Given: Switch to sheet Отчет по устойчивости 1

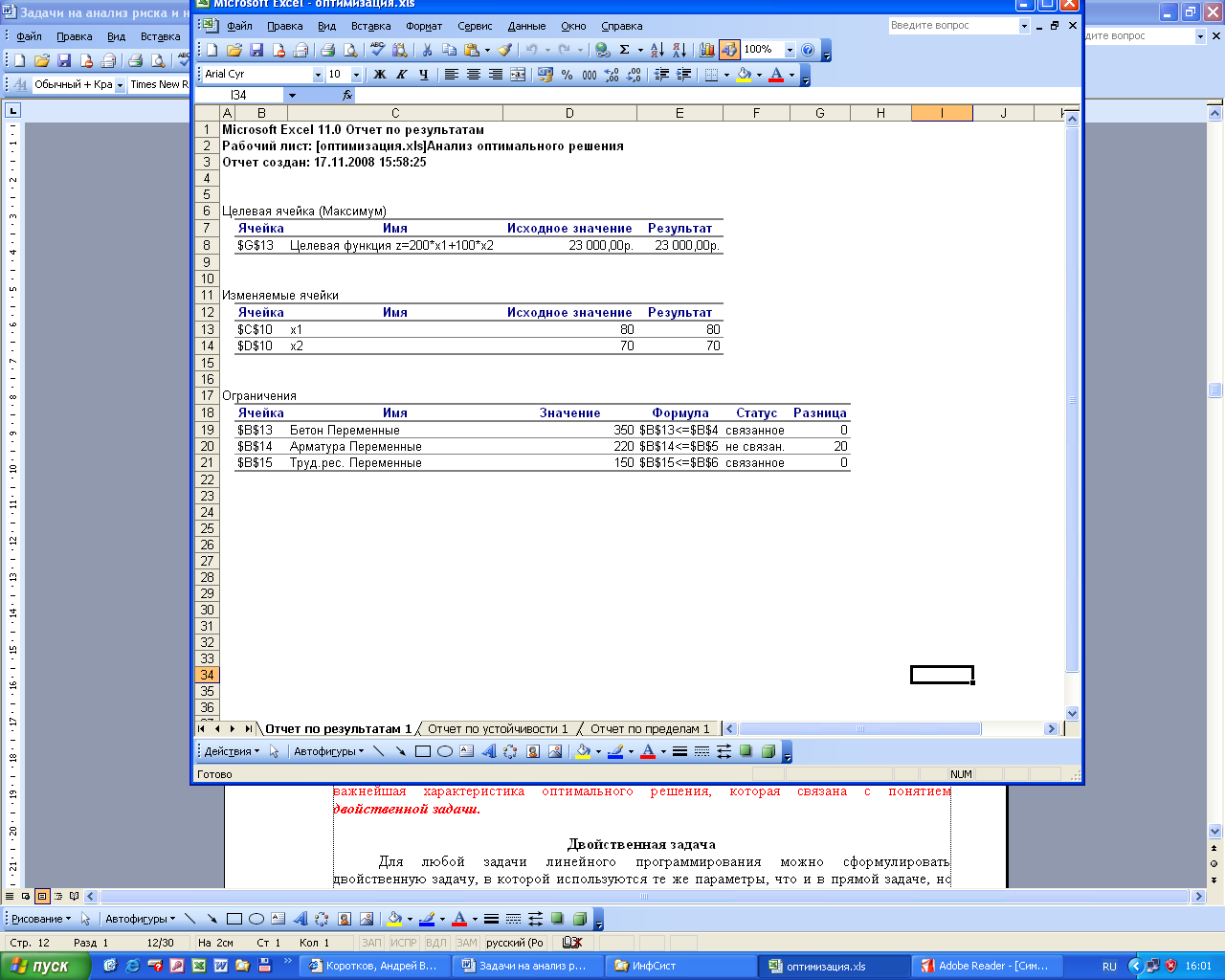Looking at the screenshot, I should coord(498,728).
